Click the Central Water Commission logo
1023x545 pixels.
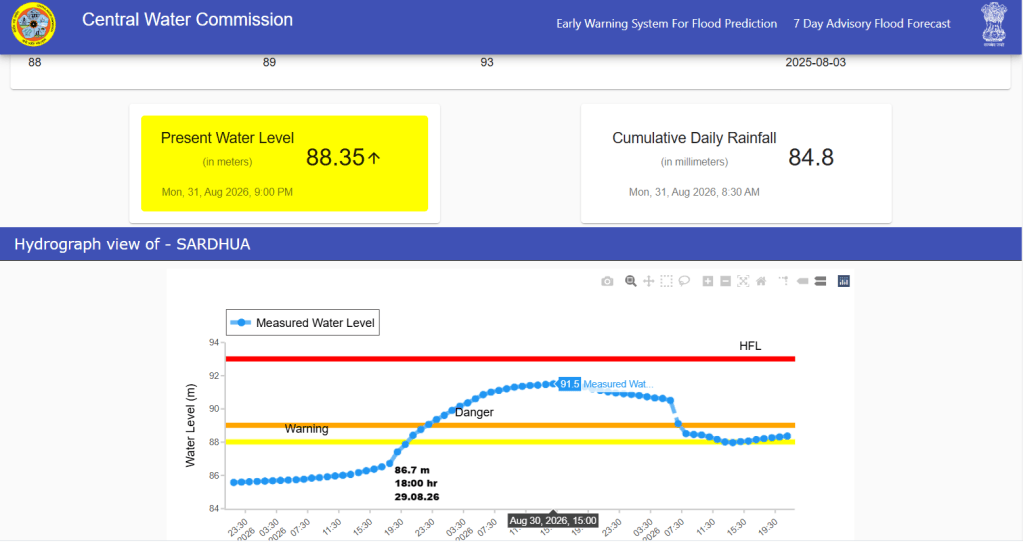coord(33,25)
